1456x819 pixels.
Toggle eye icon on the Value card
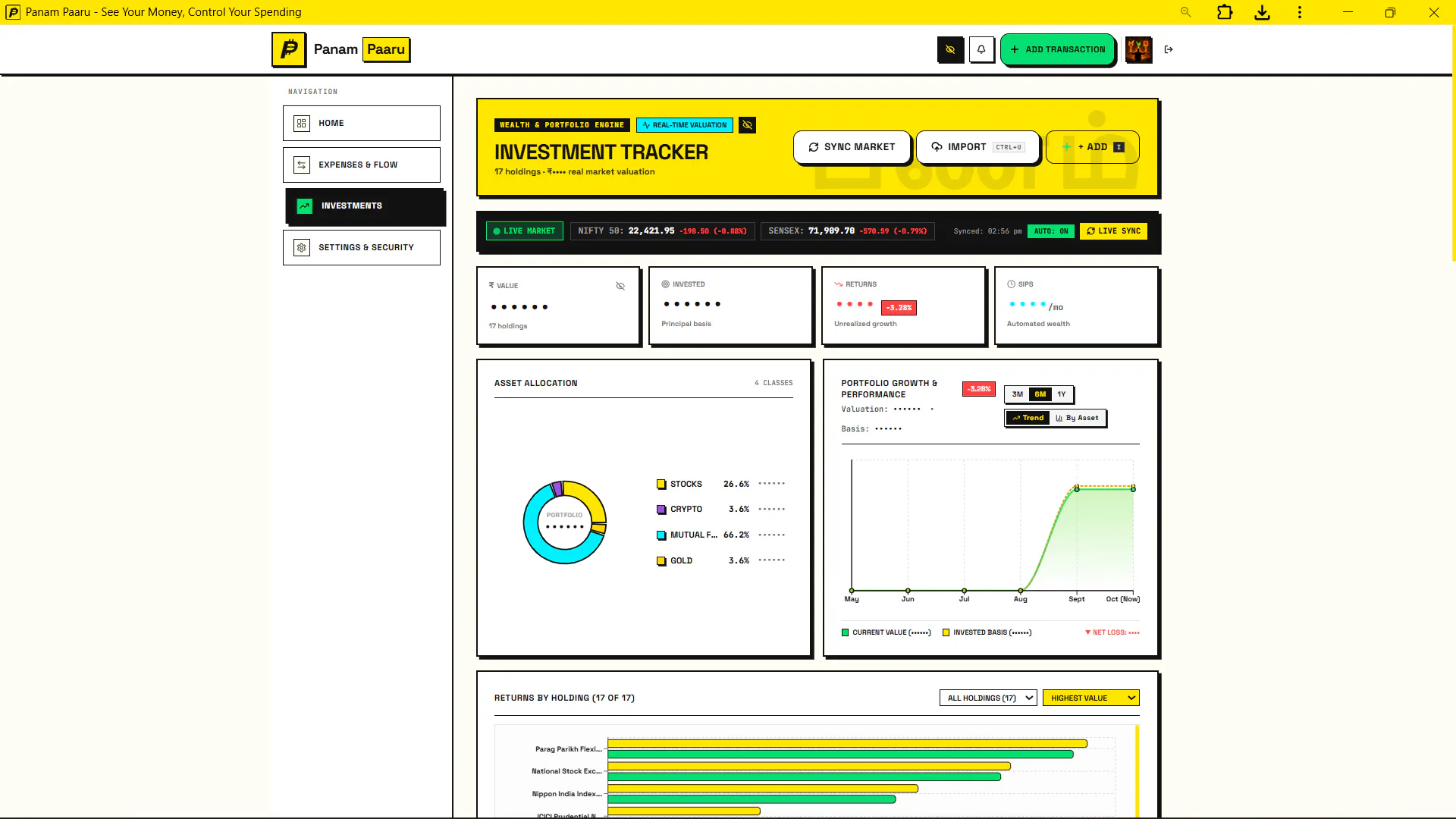(620, 286)
